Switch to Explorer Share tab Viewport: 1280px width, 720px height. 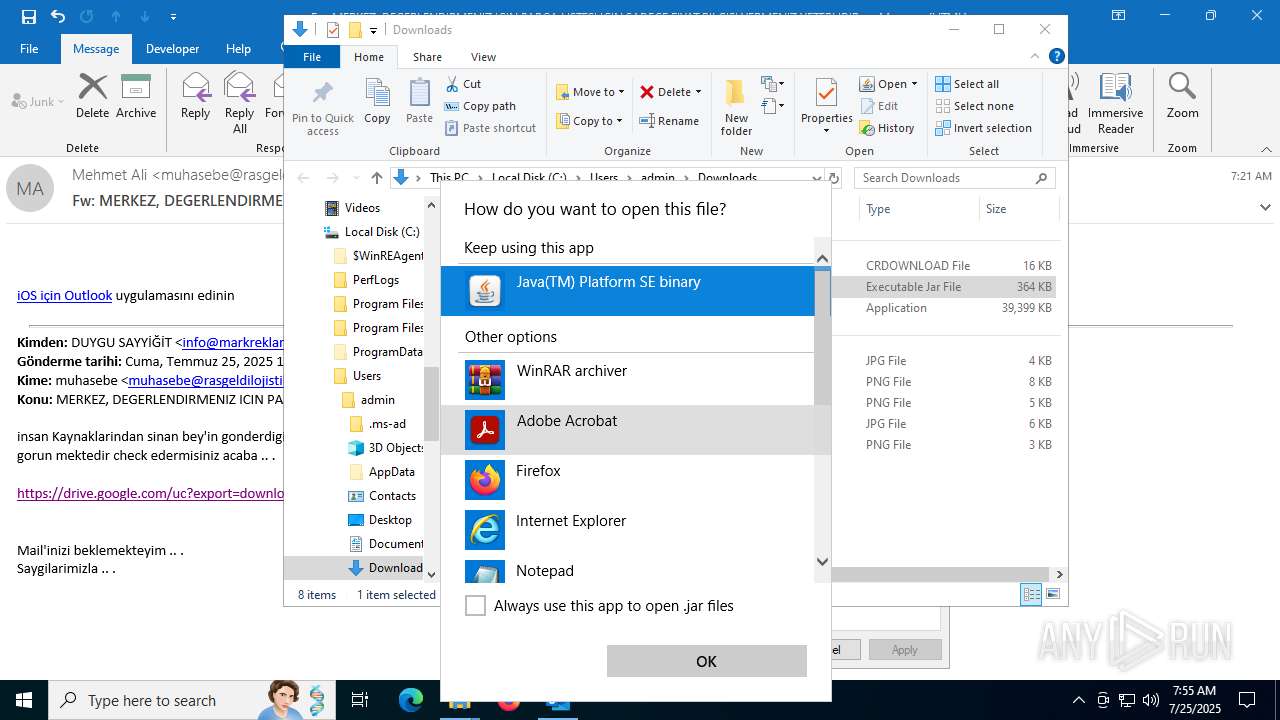click(x=427, y=57)
